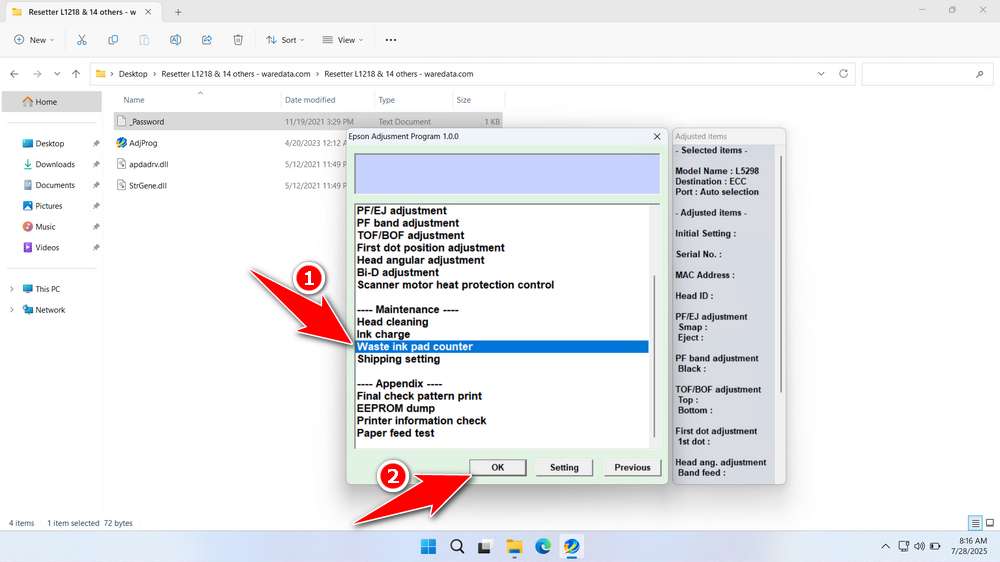Click the Copy icon in Explorer toolbar

click(x=113, y=40)
